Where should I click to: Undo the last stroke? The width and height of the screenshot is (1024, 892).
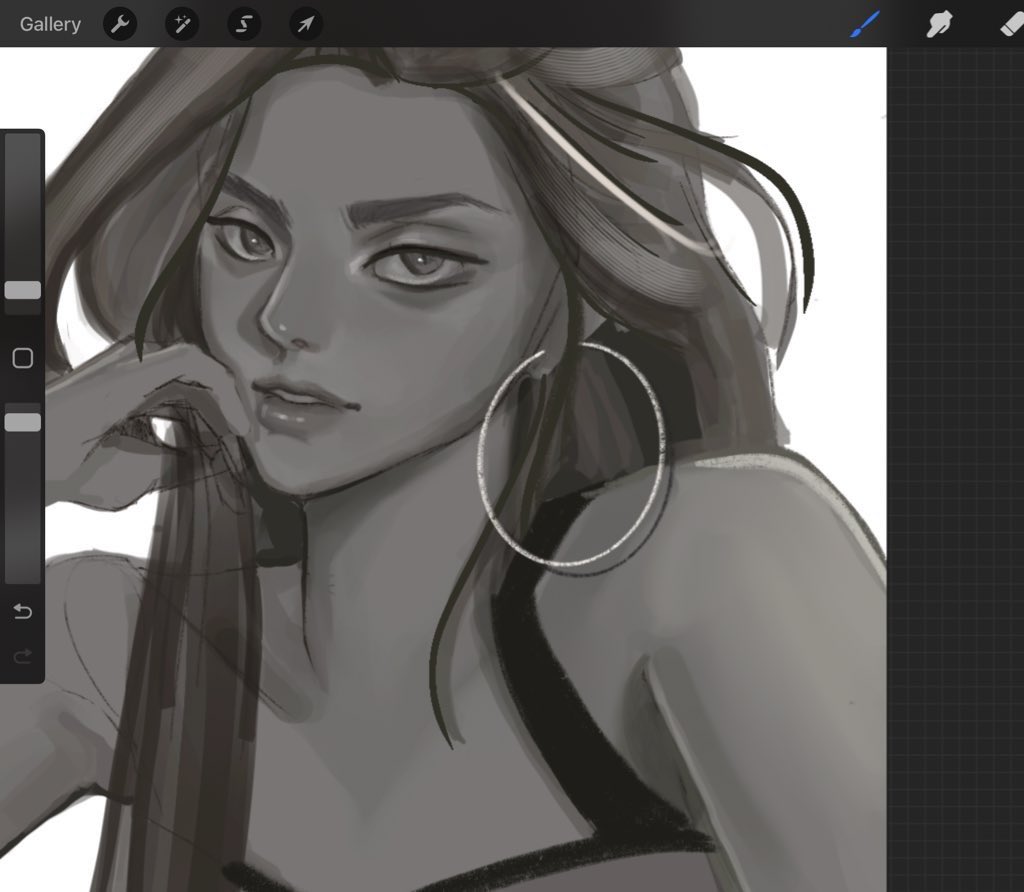[23, 611]
